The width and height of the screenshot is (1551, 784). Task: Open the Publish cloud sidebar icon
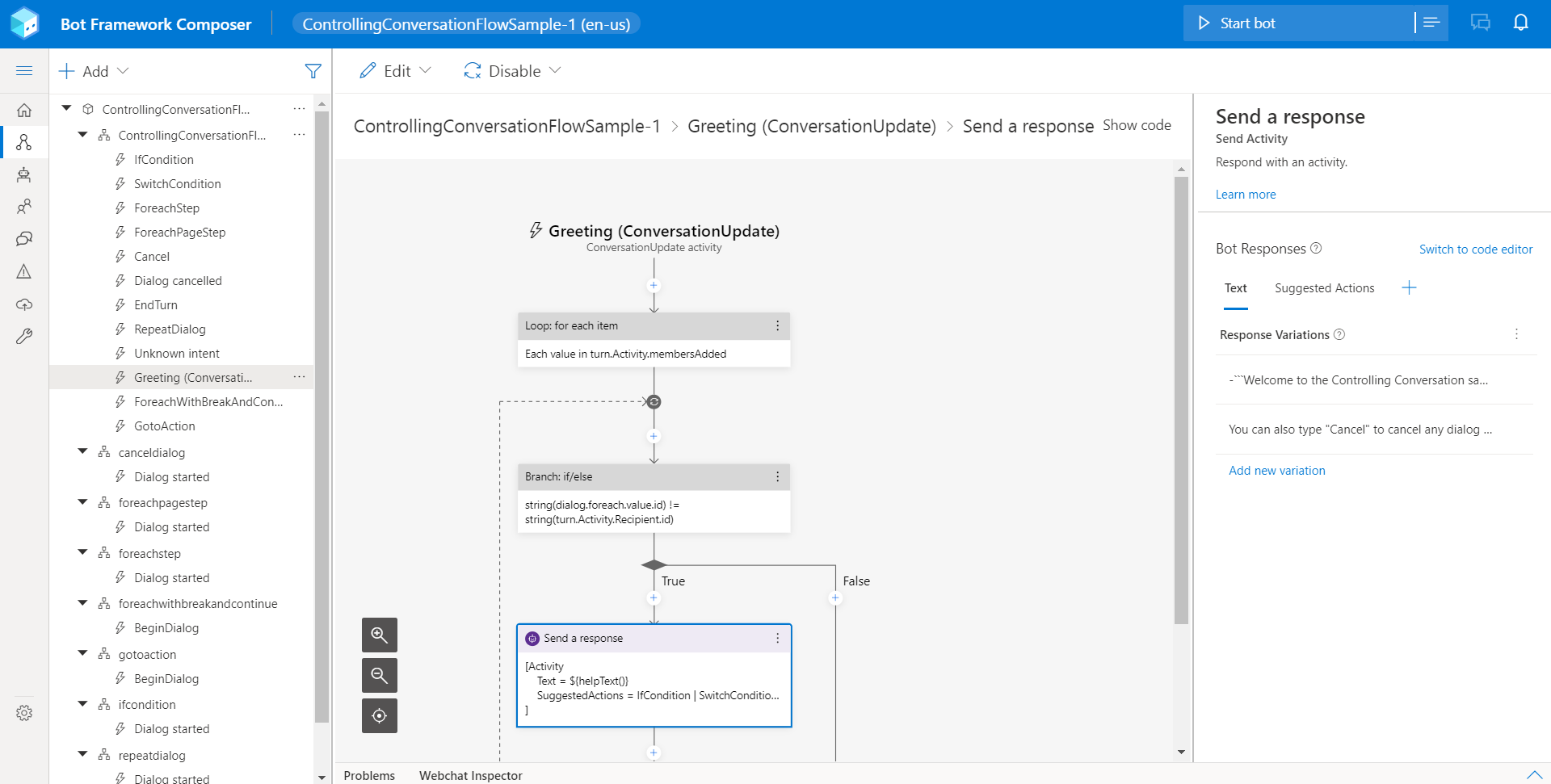[24, 304]
